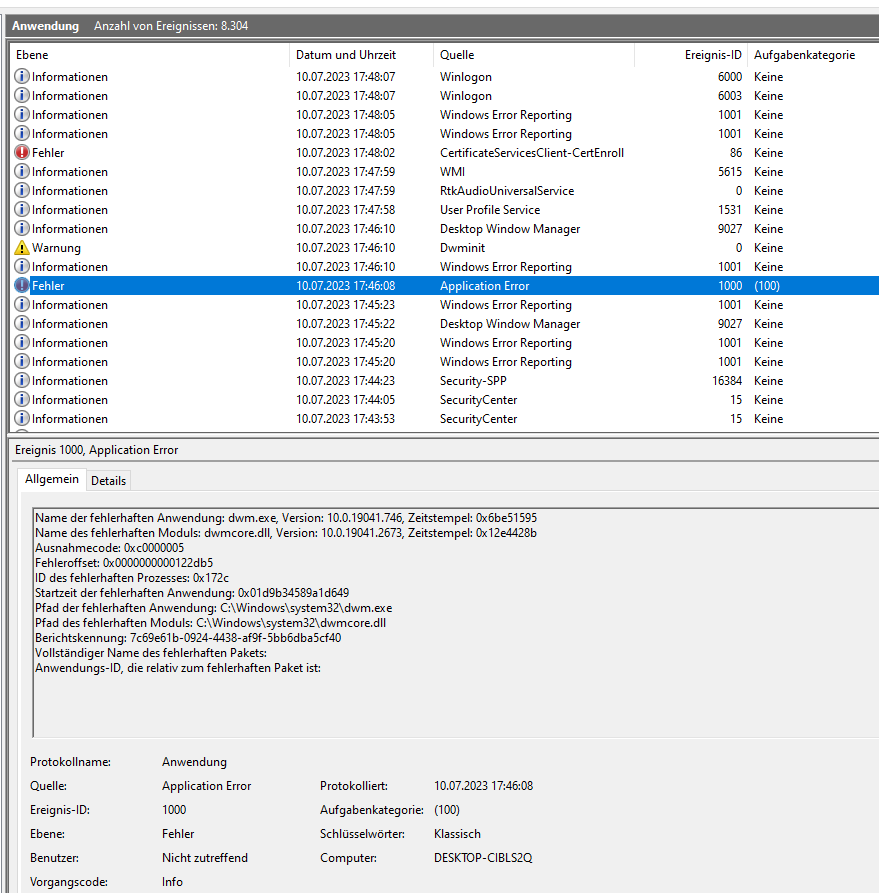This screenshot has width=879, height=893.
Task: Click event ID 6003 cell
Action: (x=730, y=96)
